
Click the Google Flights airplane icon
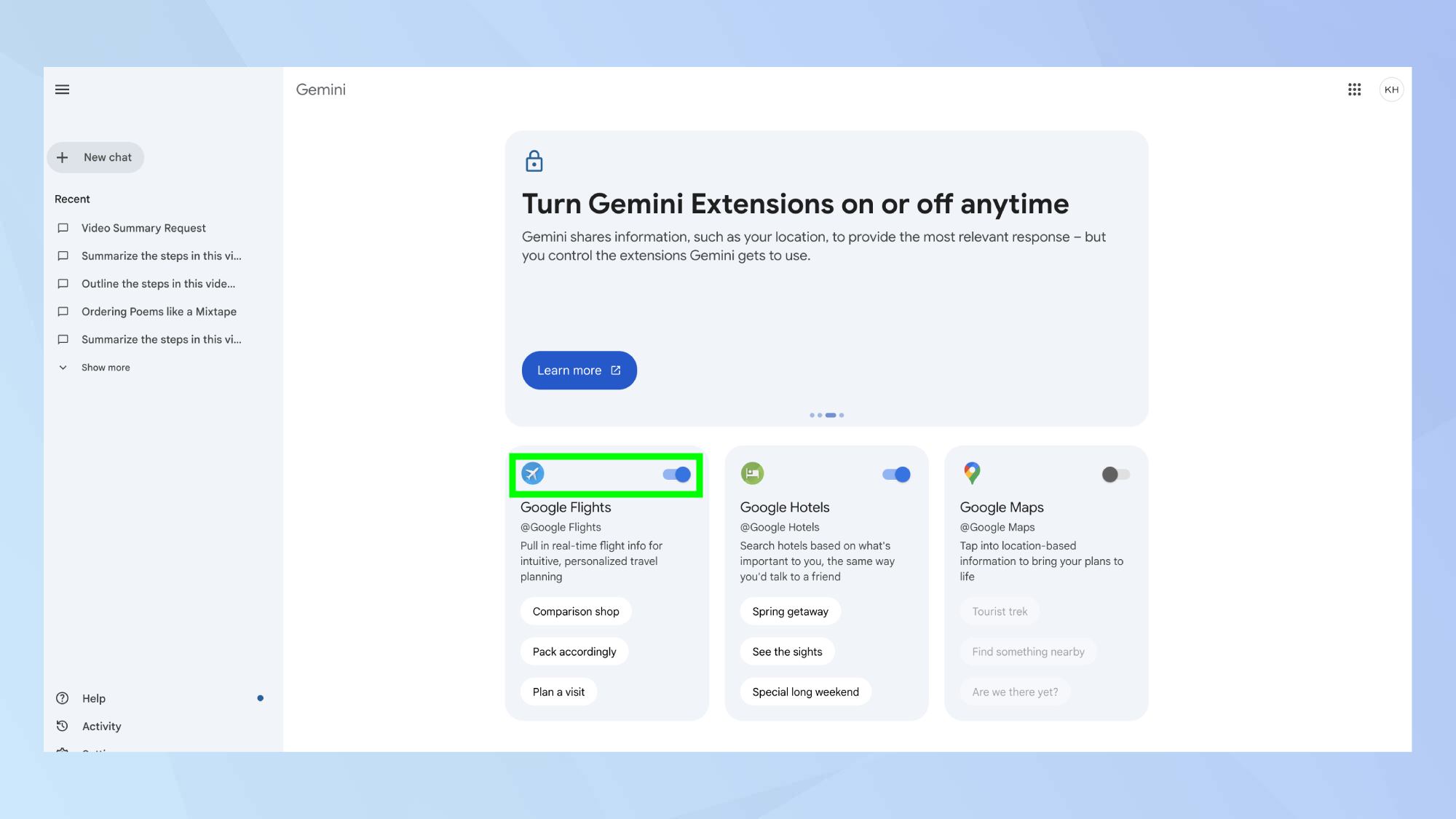[532, 474]
